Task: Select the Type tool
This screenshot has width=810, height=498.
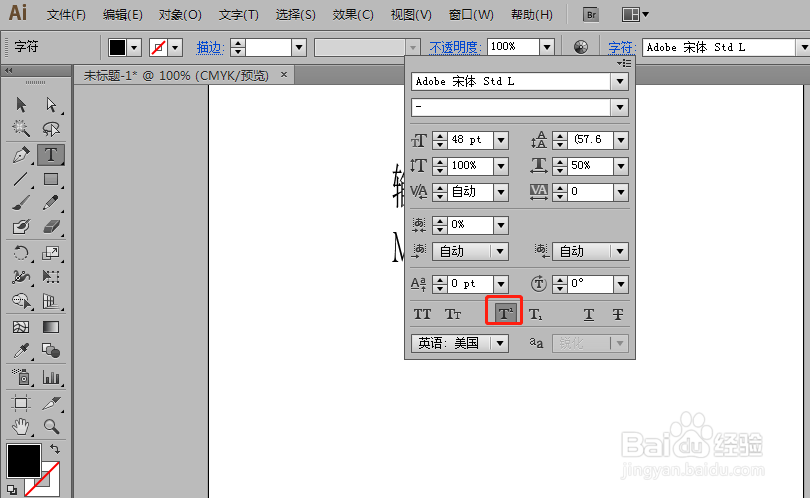Action: (51, 154)
